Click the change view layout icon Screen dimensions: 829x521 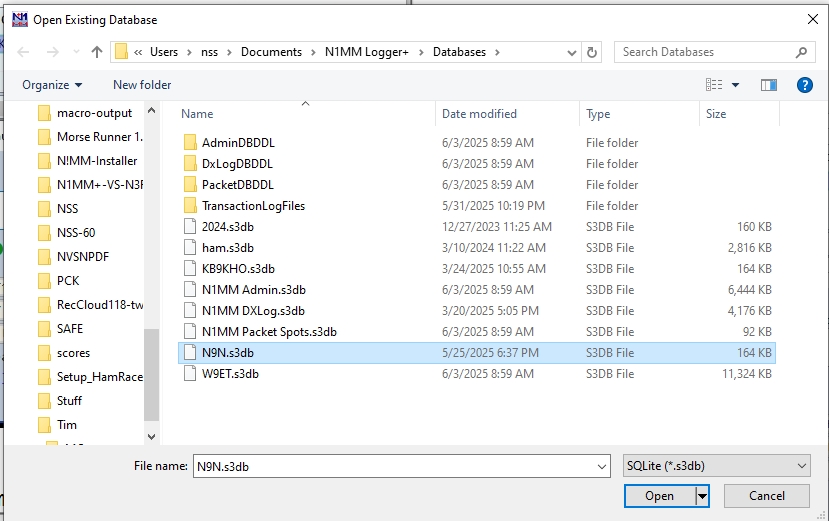tap(714, 85)
